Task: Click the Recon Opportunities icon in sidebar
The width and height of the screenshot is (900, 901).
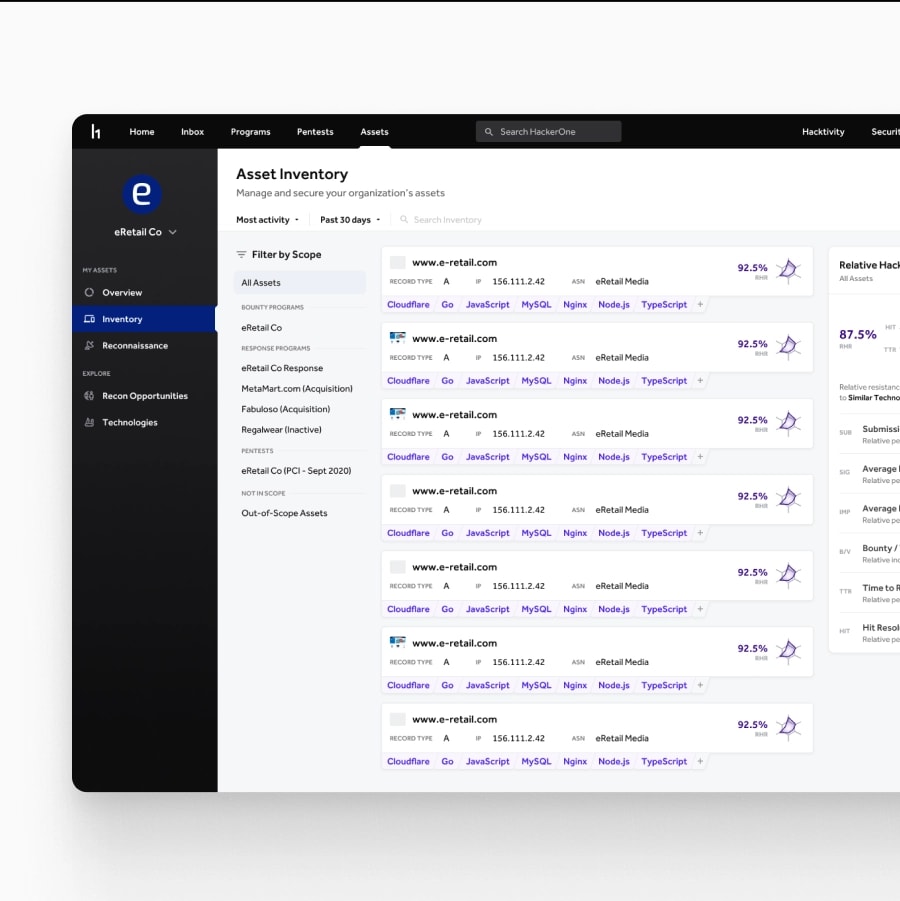Action: tap(89, 396)
